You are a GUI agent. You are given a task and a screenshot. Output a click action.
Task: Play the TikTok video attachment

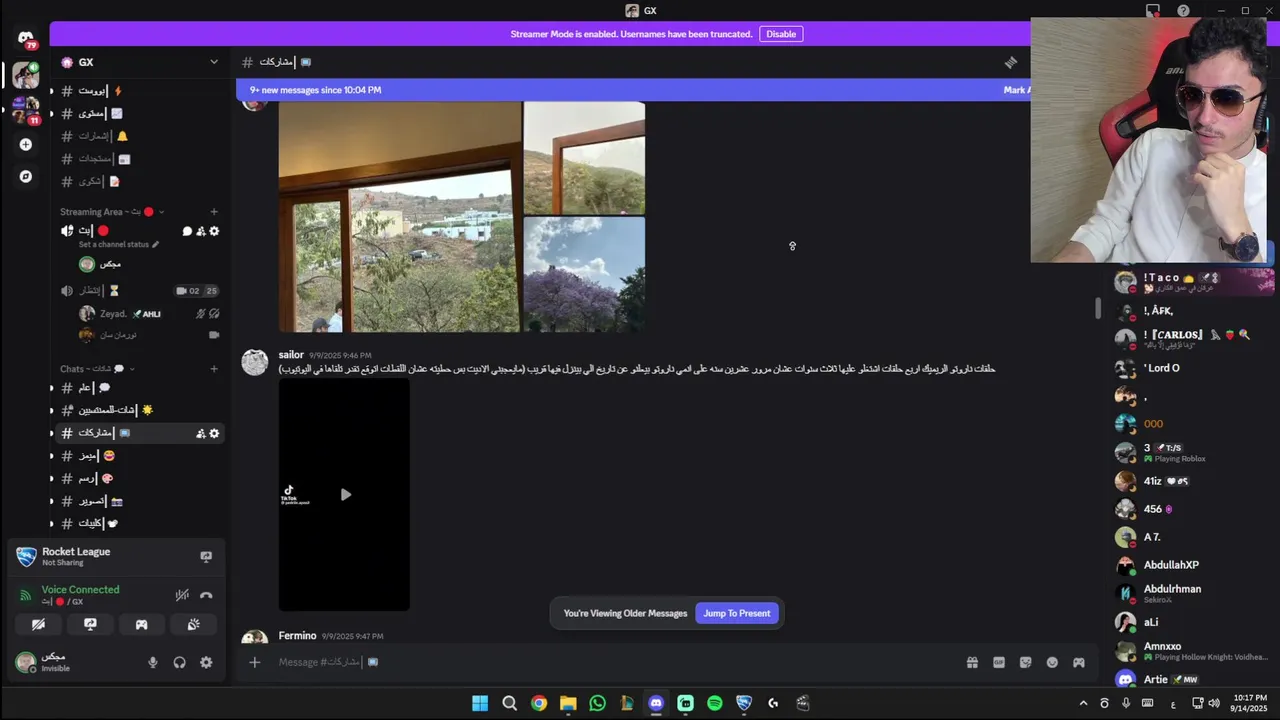[345, 494]
